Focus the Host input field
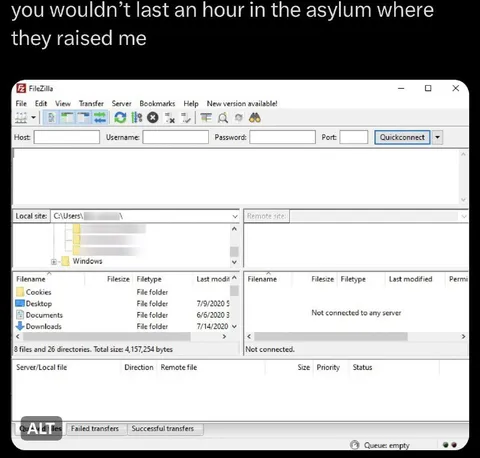 (x=67, y=137)
